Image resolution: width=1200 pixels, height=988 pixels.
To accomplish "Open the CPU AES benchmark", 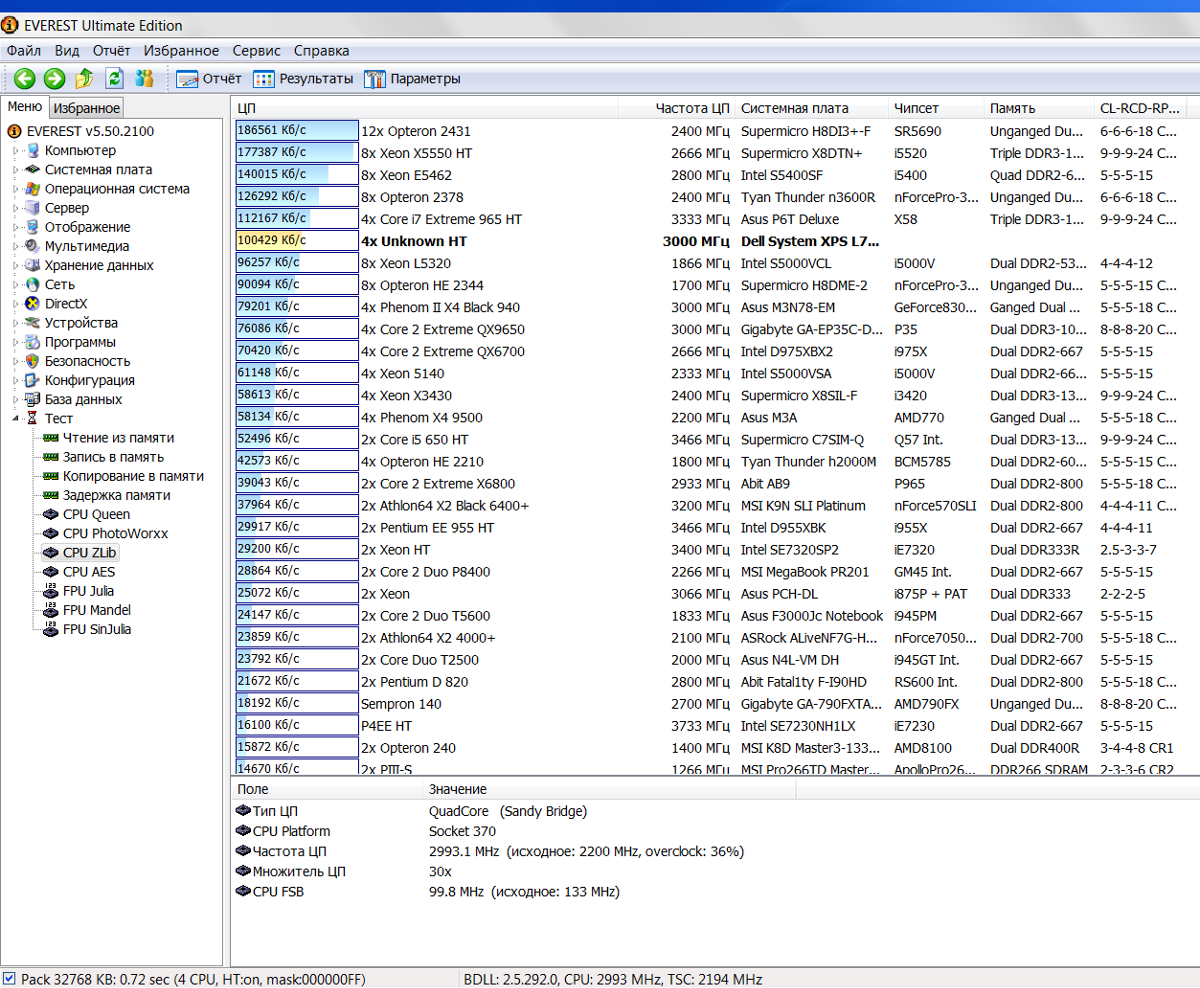I will click(x=89, y=571).
